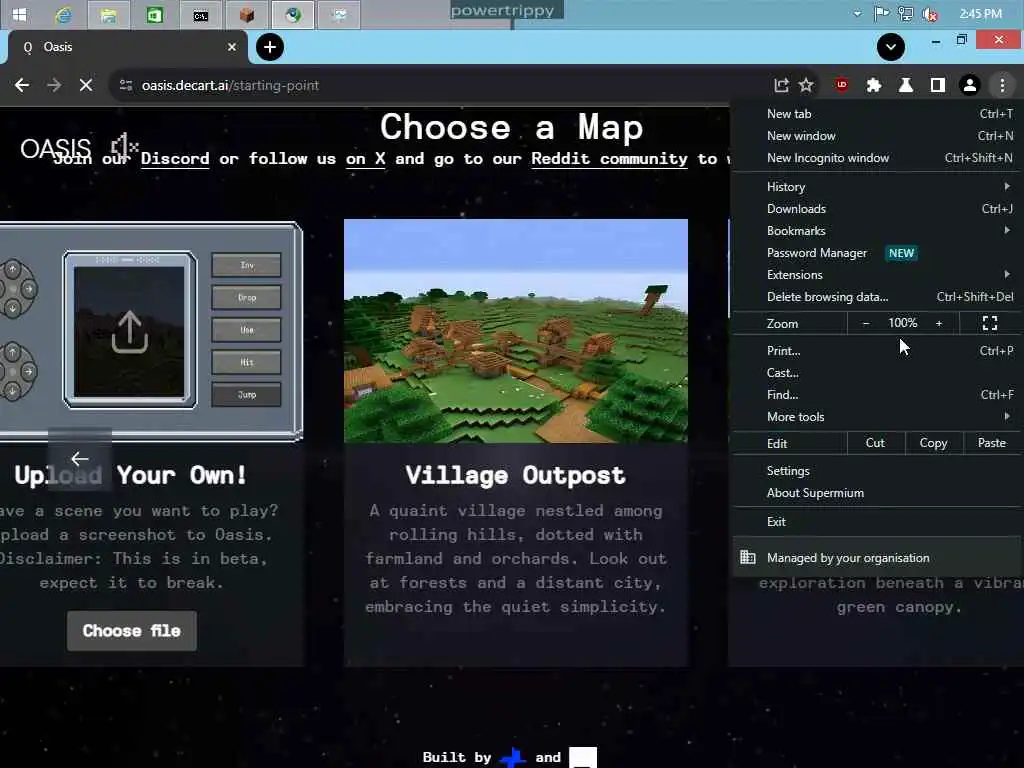The height and width of the screenshot is (768, 1024).
Task: Follow the on X link
Action: coord(366,159)
